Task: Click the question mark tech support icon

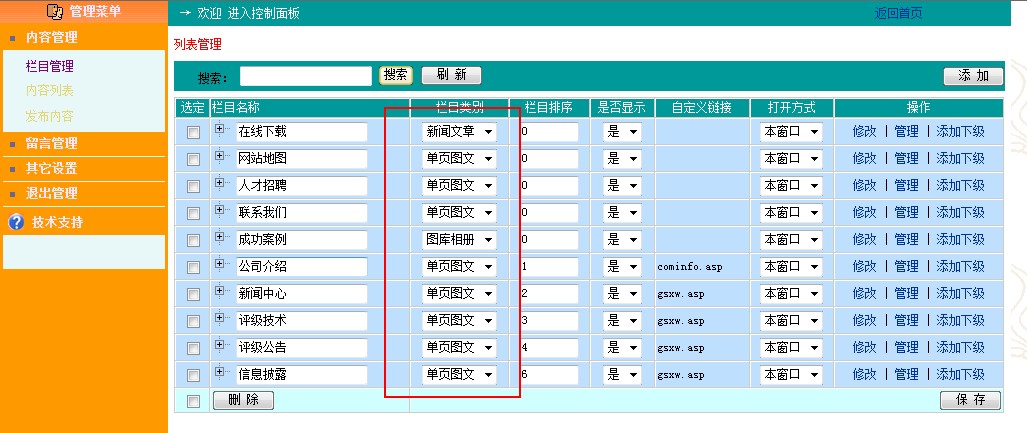Action: tap(16, 221)
